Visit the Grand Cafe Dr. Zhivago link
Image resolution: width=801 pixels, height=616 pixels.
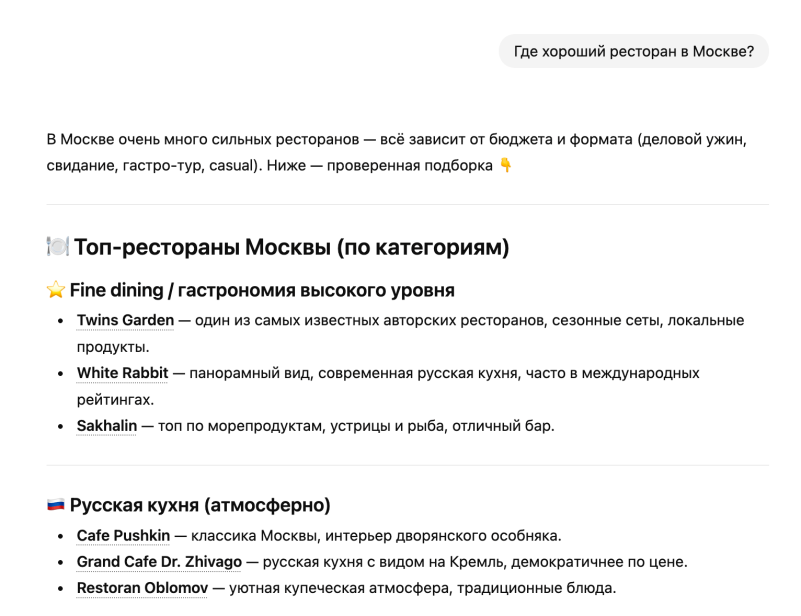(159, 562)
